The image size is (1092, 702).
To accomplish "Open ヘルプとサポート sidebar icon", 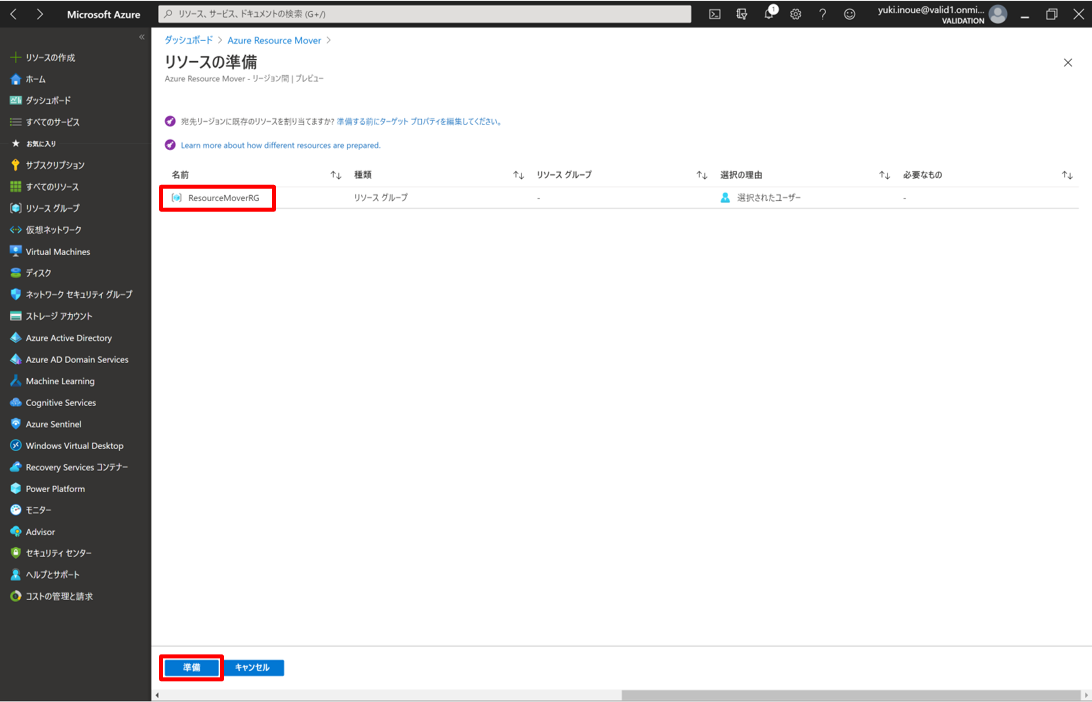I will point(15,575).
